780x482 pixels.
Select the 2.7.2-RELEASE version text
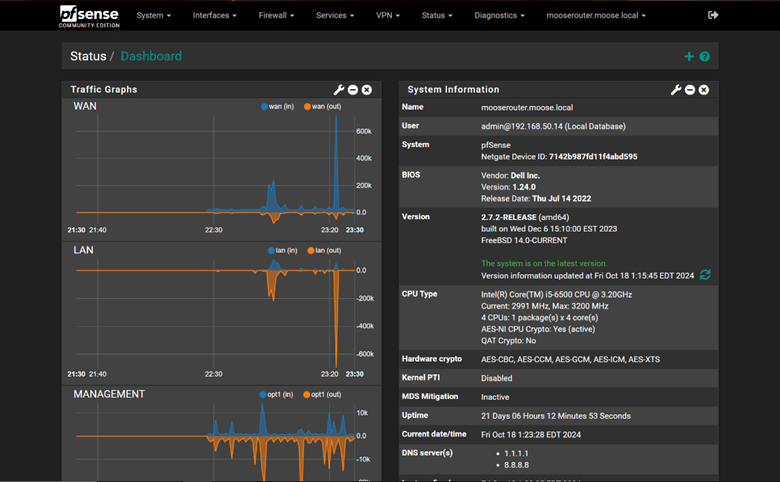point(508,217)
